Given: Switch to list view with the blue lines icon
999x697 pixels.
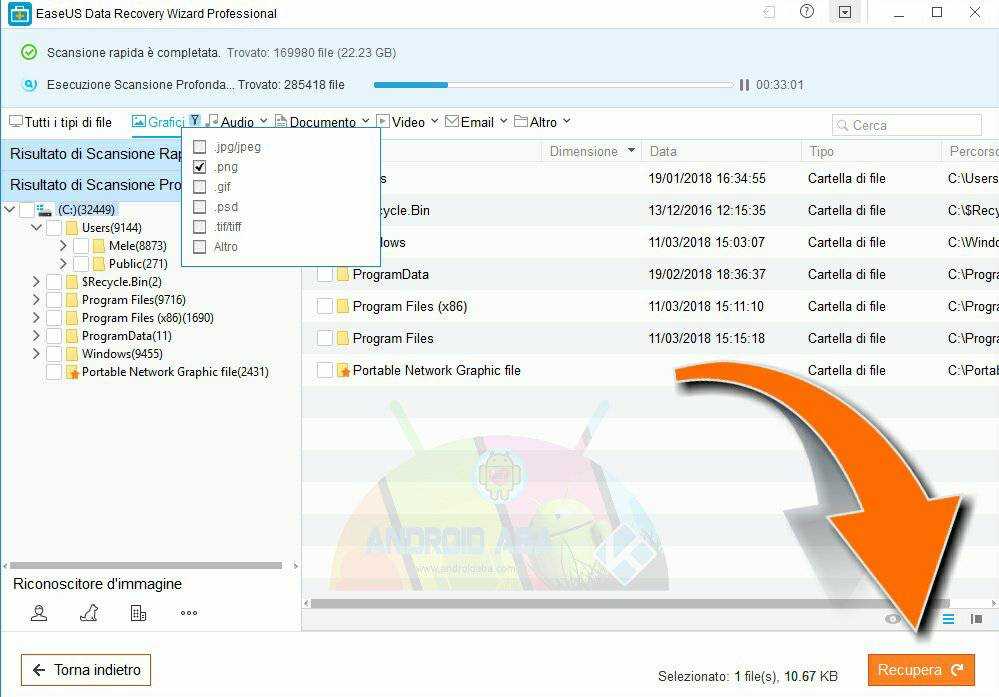Looking at the screenshot, I should [x=949, y=619].
